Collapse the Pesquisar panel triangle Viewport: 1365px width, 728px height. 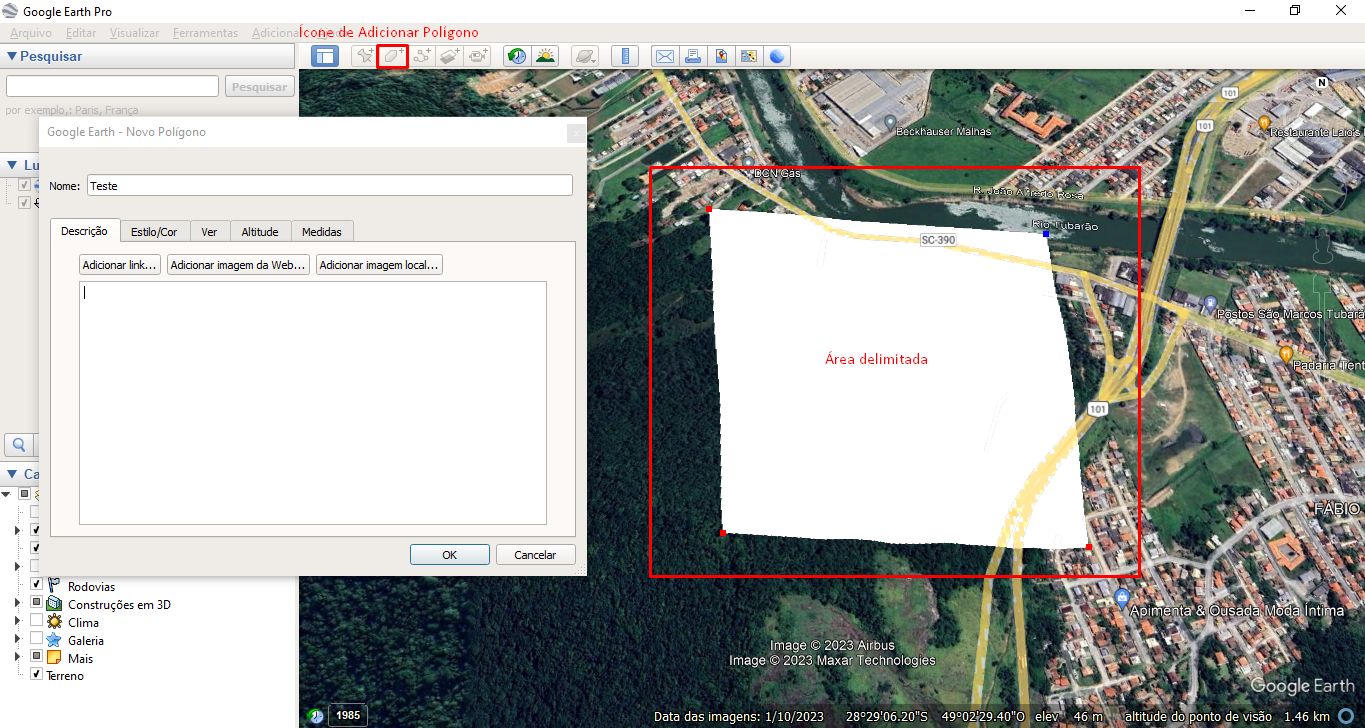[11, 57]
